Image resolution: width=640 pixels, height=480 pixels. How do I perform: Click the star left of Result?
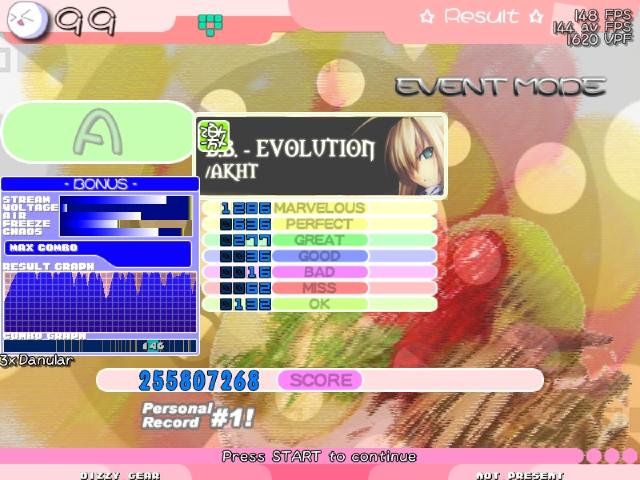pos(427,17)
